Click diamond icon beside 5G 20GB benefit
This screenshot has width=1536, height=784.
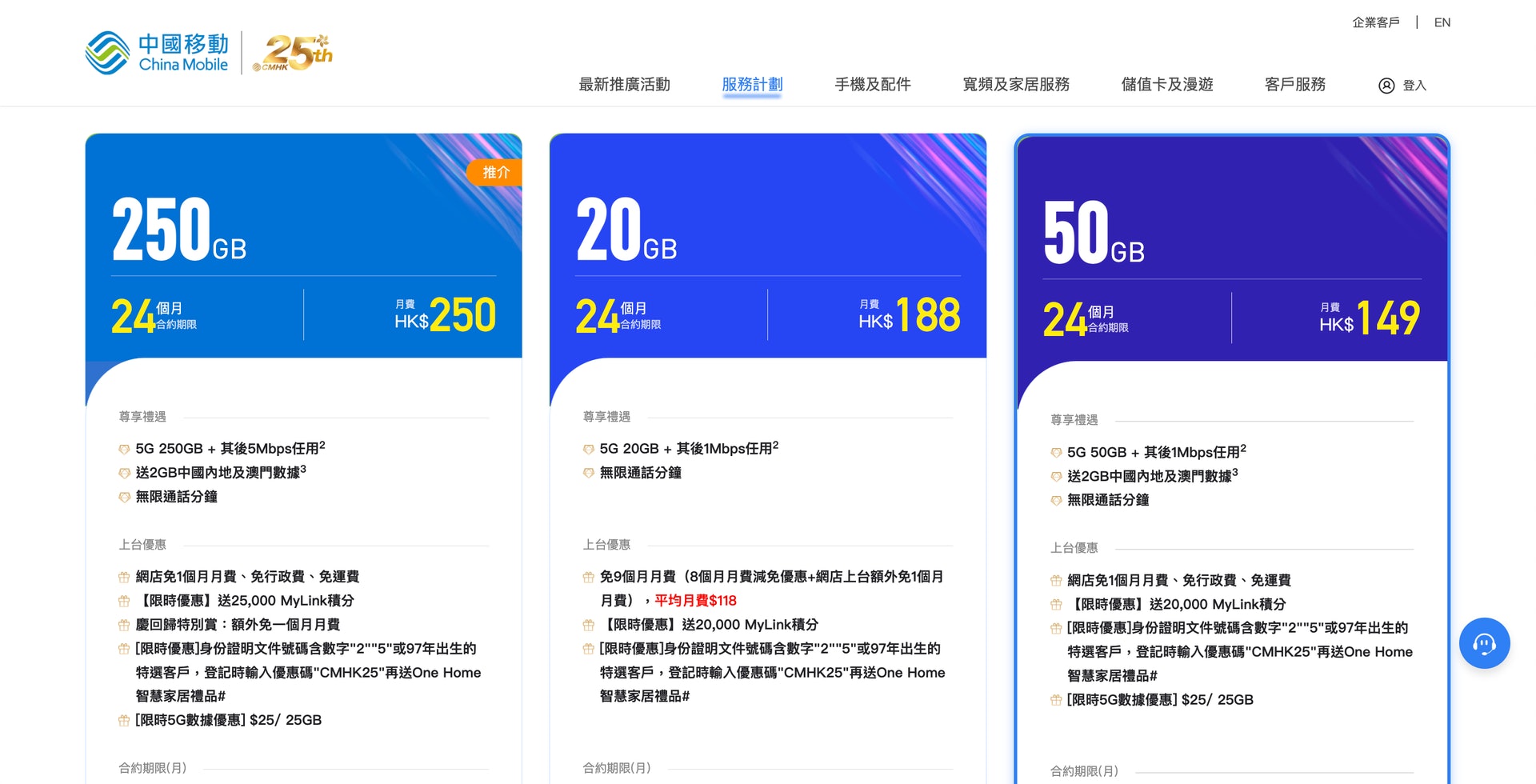point(589,450)
